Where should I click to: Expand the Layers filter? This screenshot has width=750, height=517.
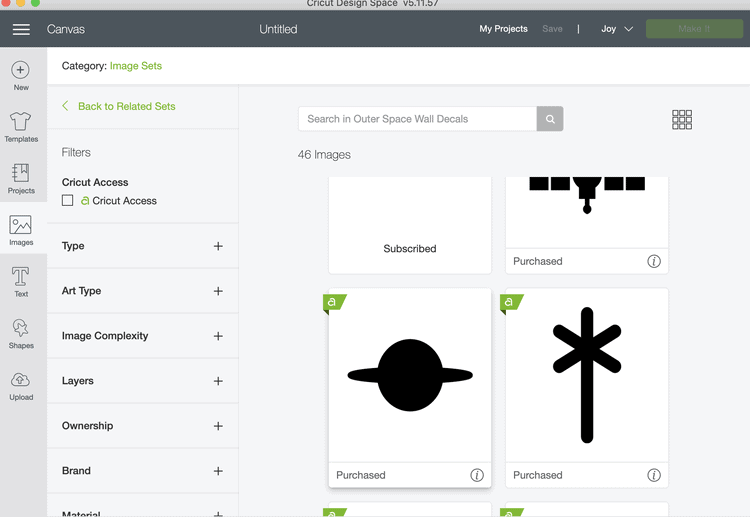pyautogui.click(x=218, y=381)
